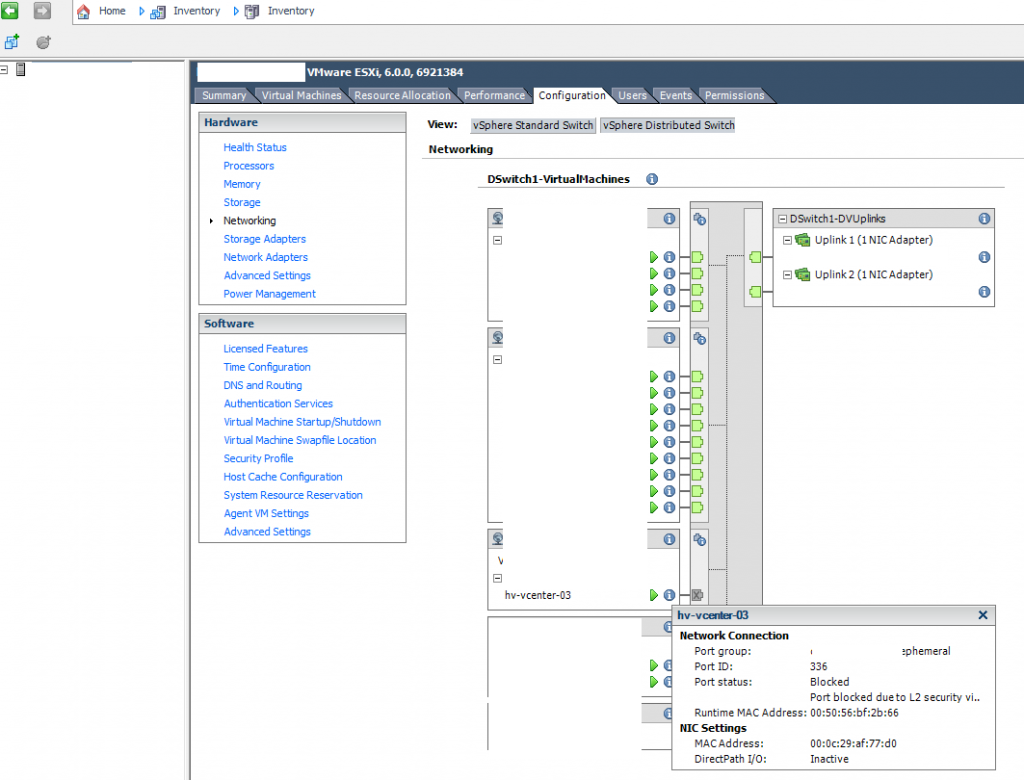Close the hv-vcenter-03 details popup
Image resolution: width=1024 pixels, height=780 pixels.
(x=983, y=615)
